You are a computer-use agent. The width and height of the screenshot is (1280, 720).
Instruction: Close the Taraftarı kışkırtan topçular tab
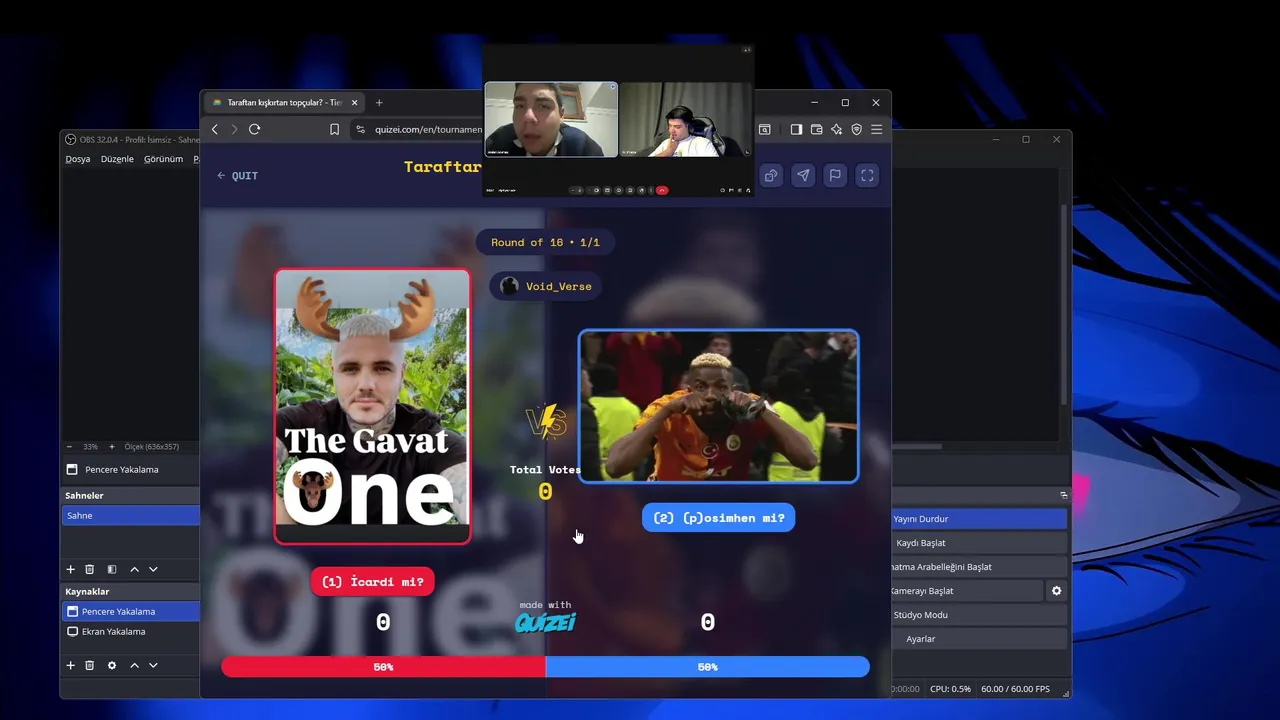(354, 102)
